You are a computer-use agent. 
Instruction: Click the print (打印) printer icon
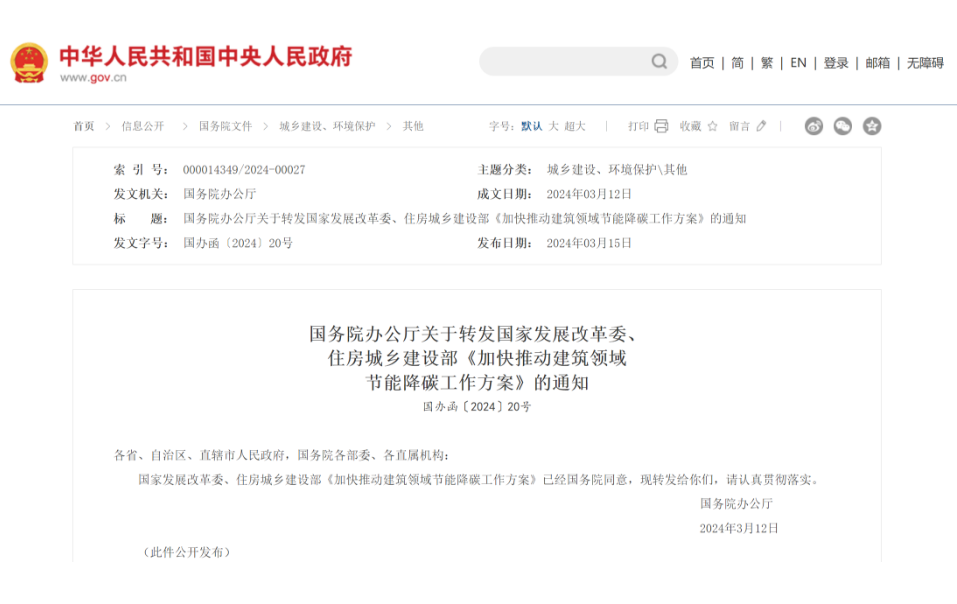(x=661, y=126)
